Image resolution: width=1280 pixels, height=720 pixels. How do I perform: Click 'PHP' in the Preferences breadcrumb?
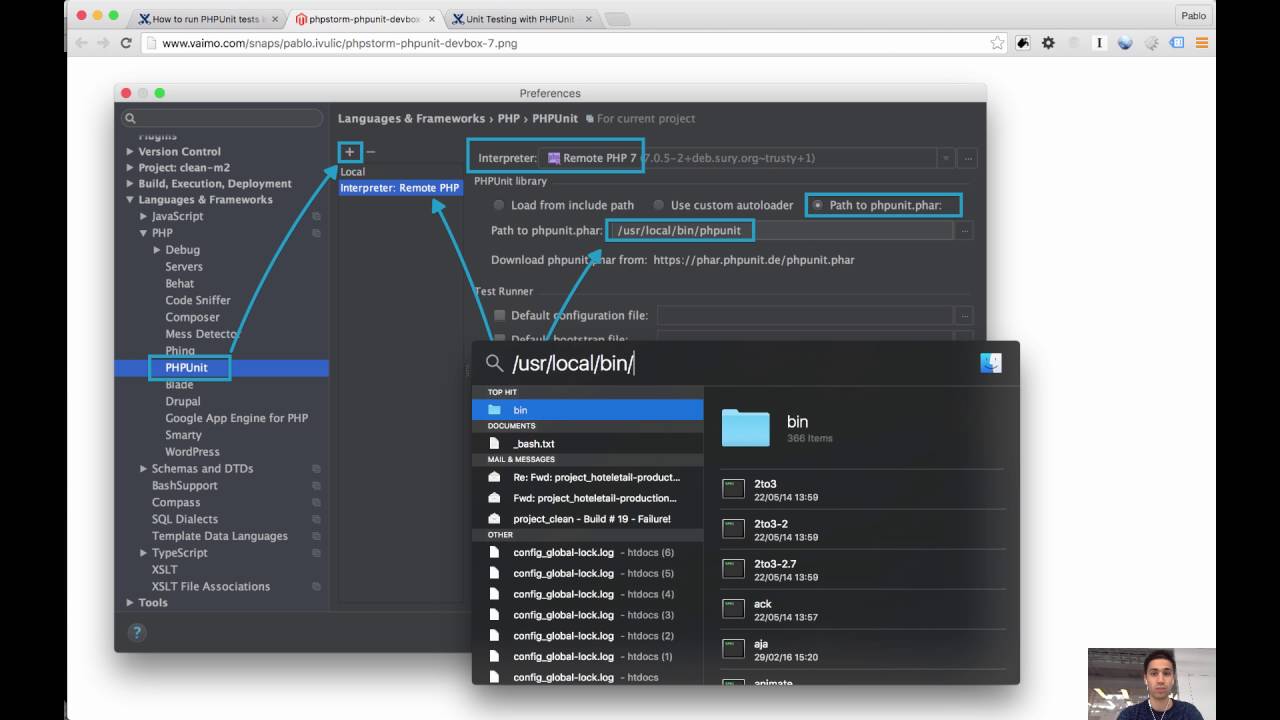click(509, 118)
